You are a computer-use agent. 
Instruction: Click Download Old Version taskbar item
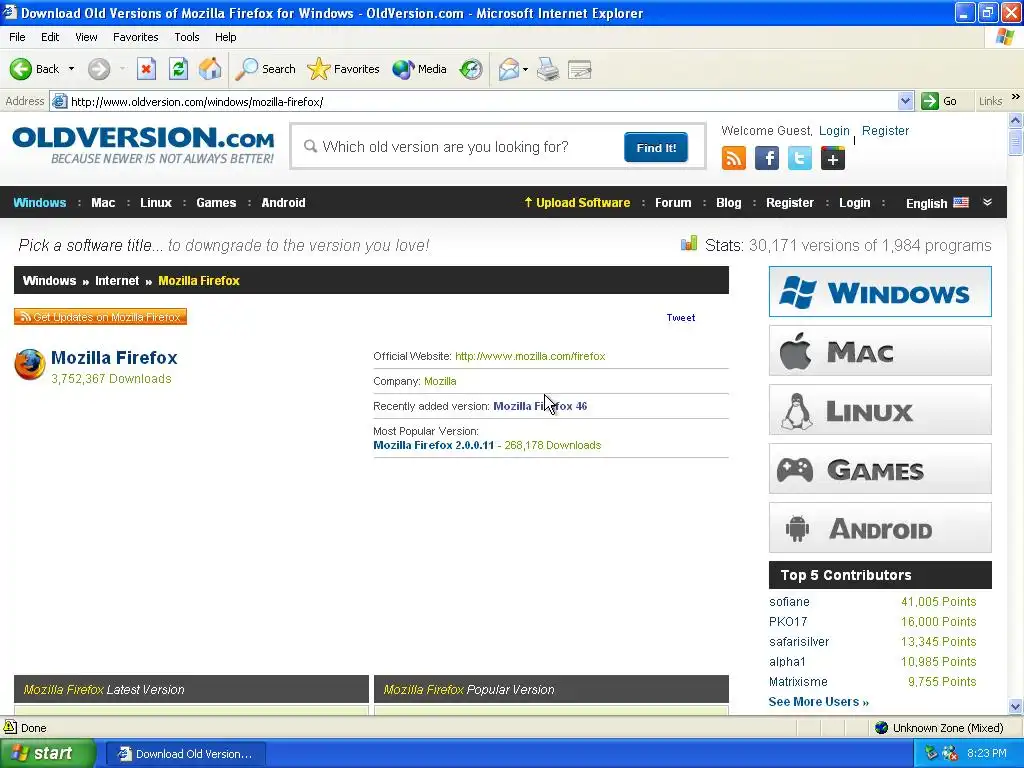[x=185, y=754]
